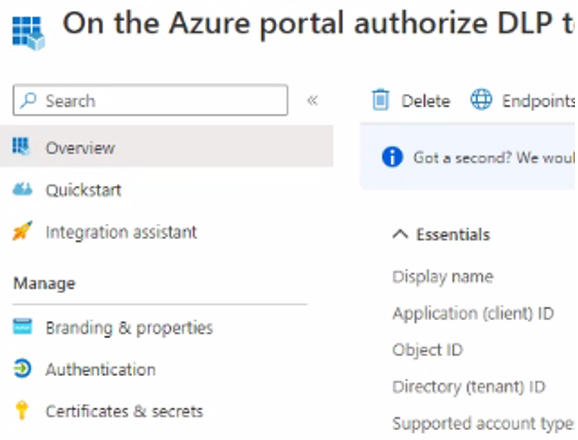578x440 pixels.
Task: Click the magnifier icon in search box
Action: click(28, 100)
